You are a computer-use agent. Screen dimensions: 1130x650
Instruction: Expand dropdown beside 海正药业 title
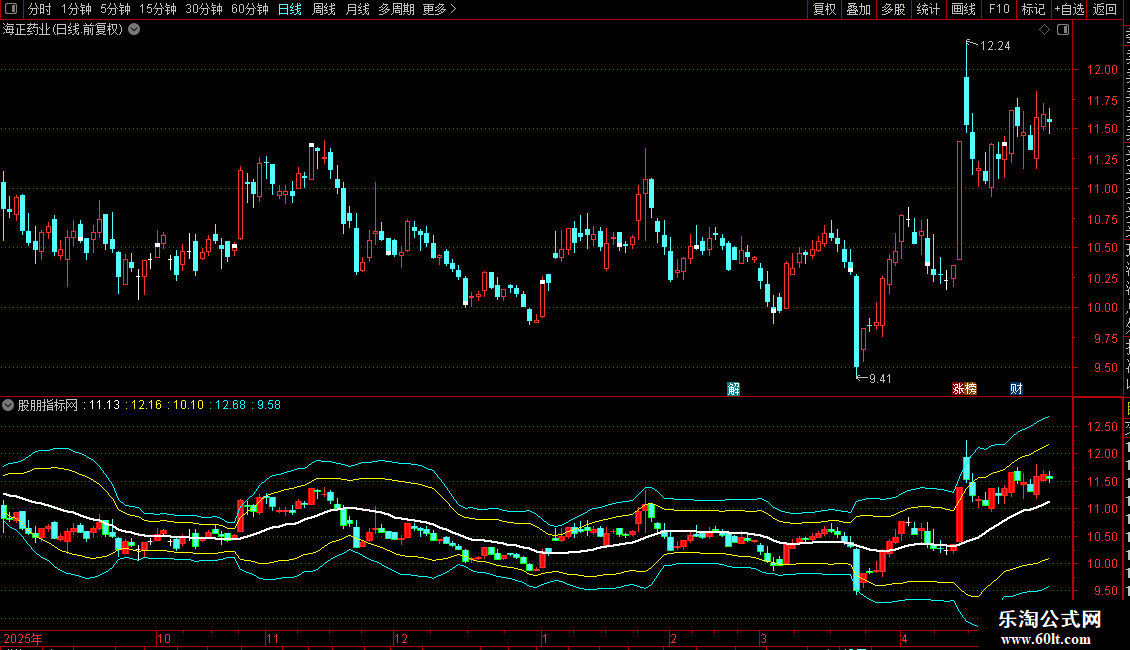[x=134, y=30]
